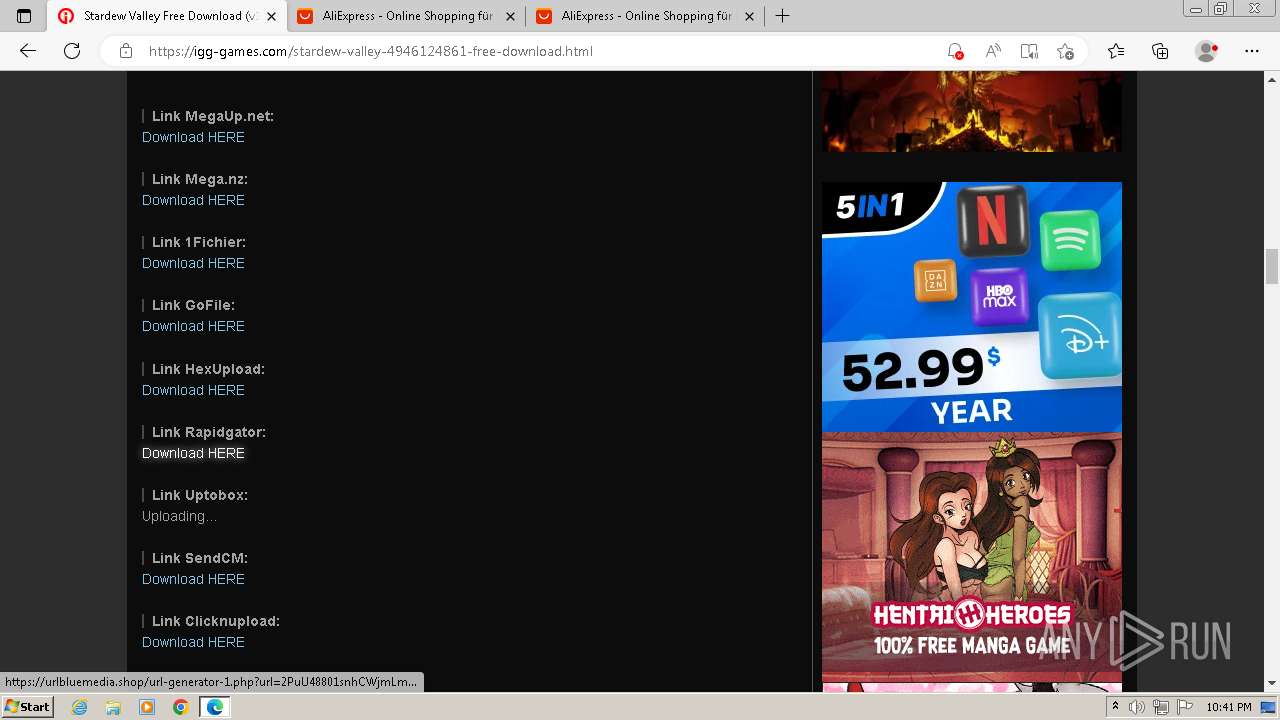
Task: Open the volume control in system tray
Action: [1135, 707]
